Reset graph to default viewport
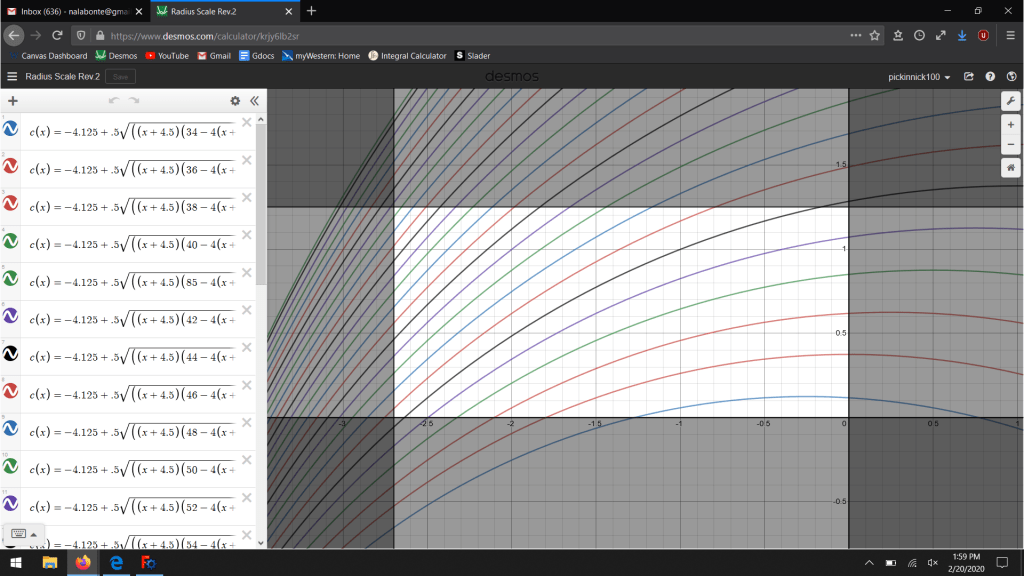Screen dimensions: 1024x576 [1010, 168]
